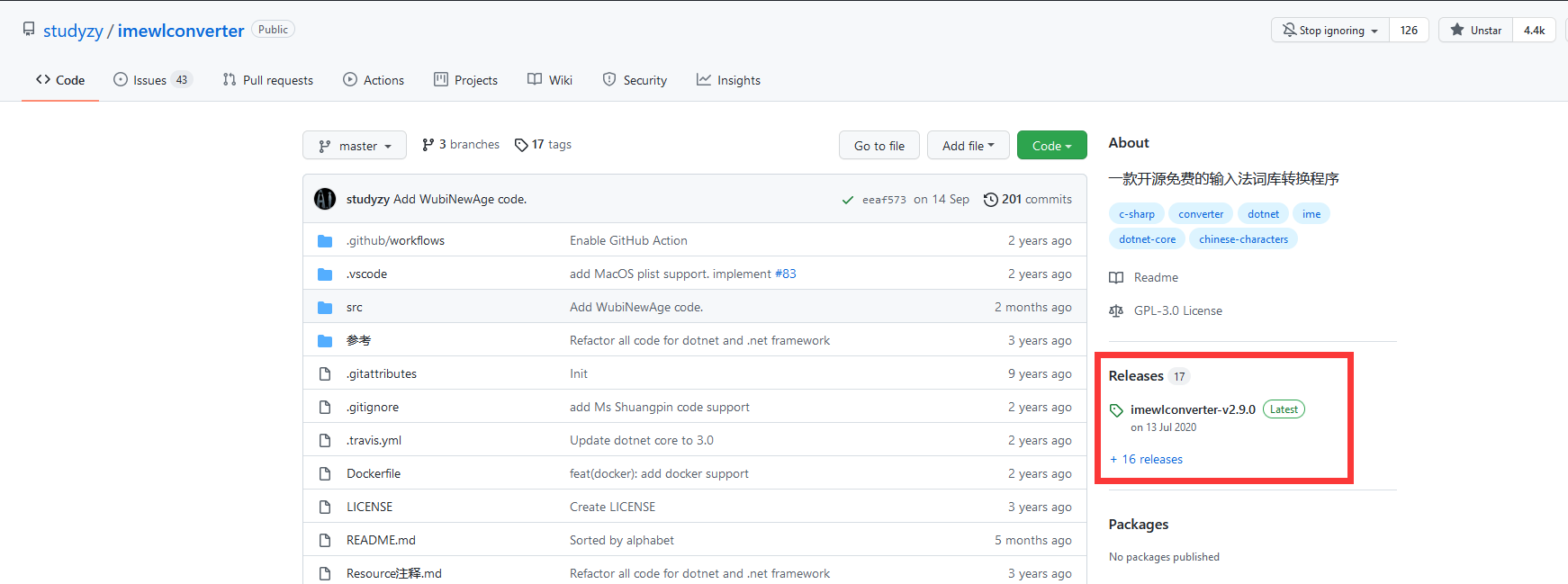Open the .travis.yml file
1568x584 pixels.
click(374, 440)
